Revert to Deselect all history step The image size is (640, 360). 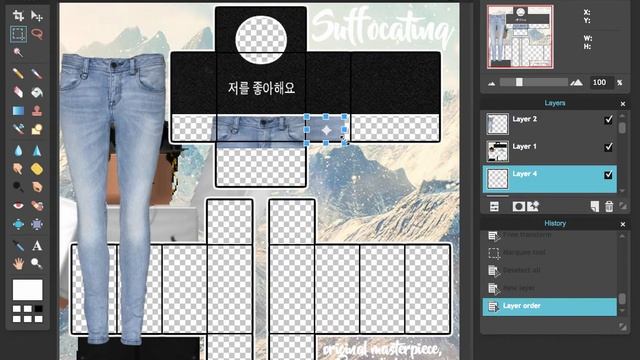pos(549,270)
